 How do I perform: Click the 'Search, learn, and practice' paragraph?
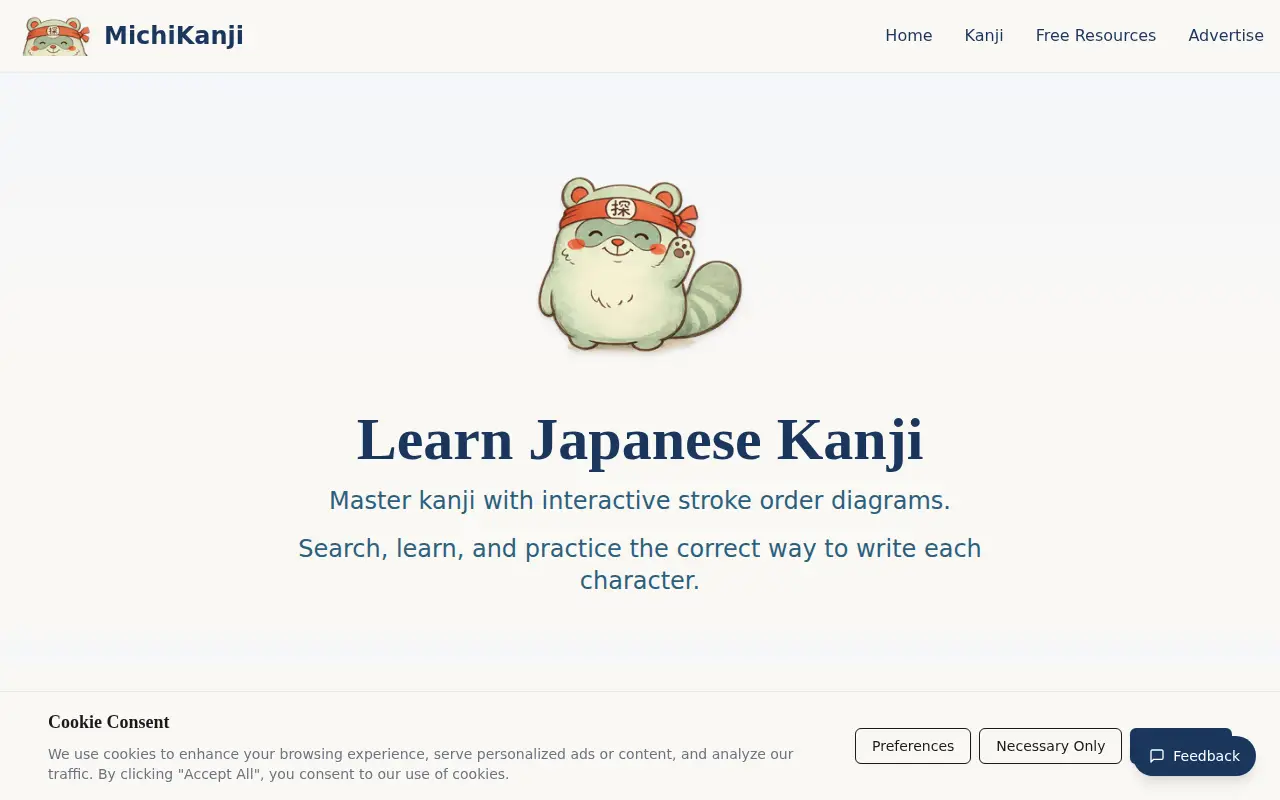coord(640,564)
